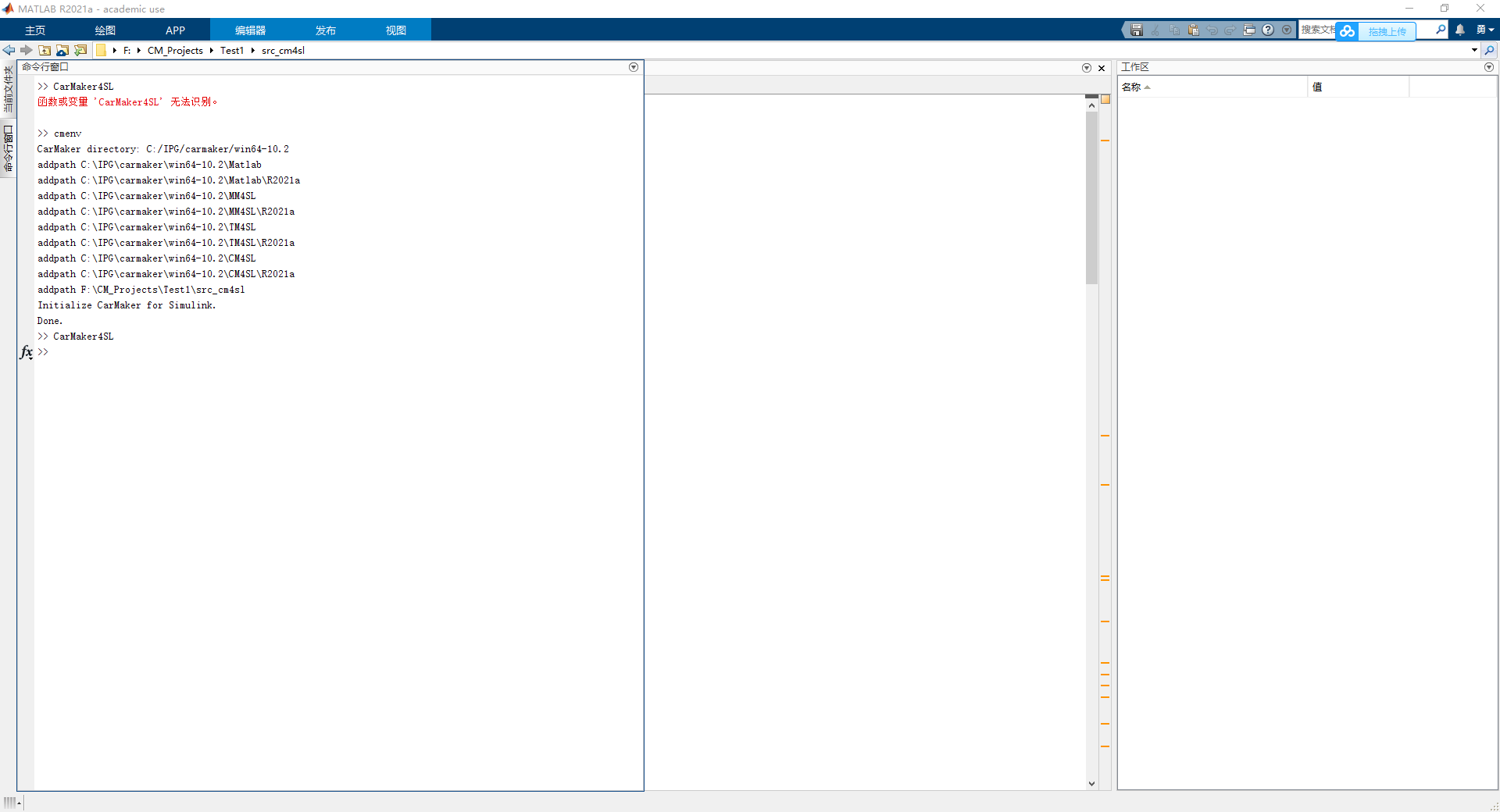
Task: Open the address bar history dropdown
Action: pos(1474,50)
